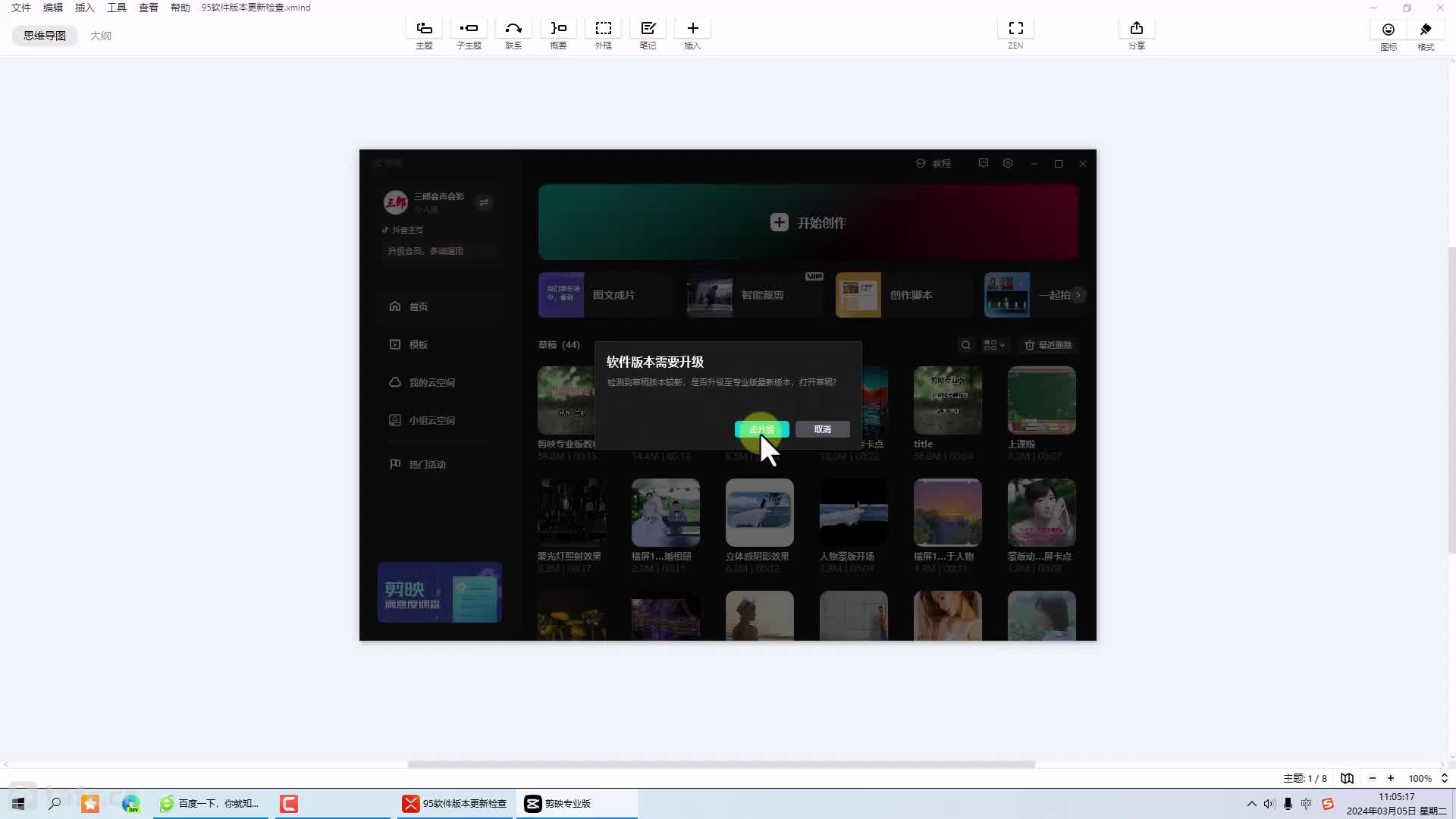Insert a 子主题 (subtopic)
1456x819 pixels.
coord(469,34)
